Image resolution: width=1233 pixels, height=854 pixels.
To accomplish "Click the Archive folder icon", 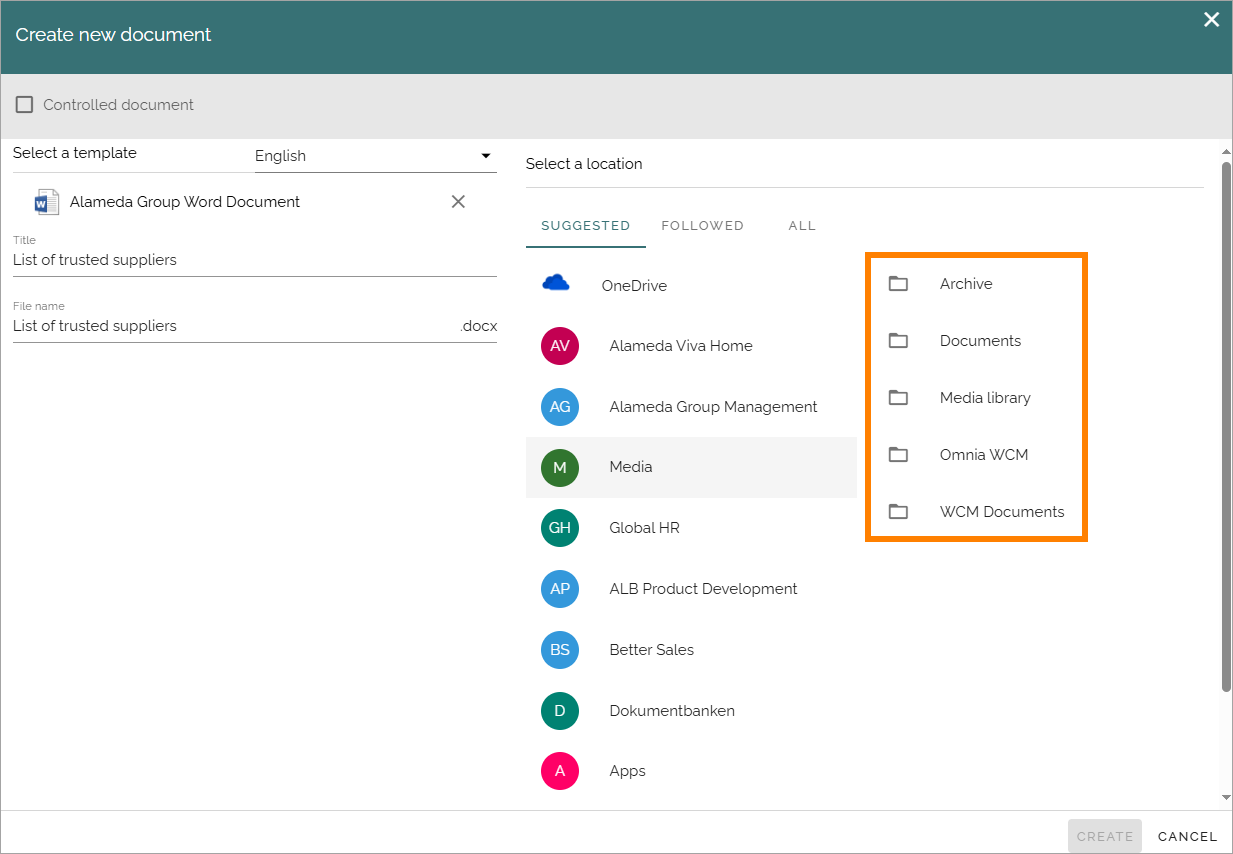I will [898, 284].
